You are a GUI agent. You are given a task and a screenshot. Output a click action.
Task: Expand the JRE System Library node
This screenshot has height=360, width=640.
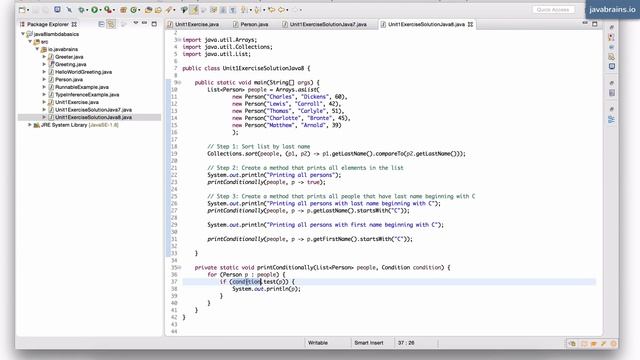pos(30,125)
